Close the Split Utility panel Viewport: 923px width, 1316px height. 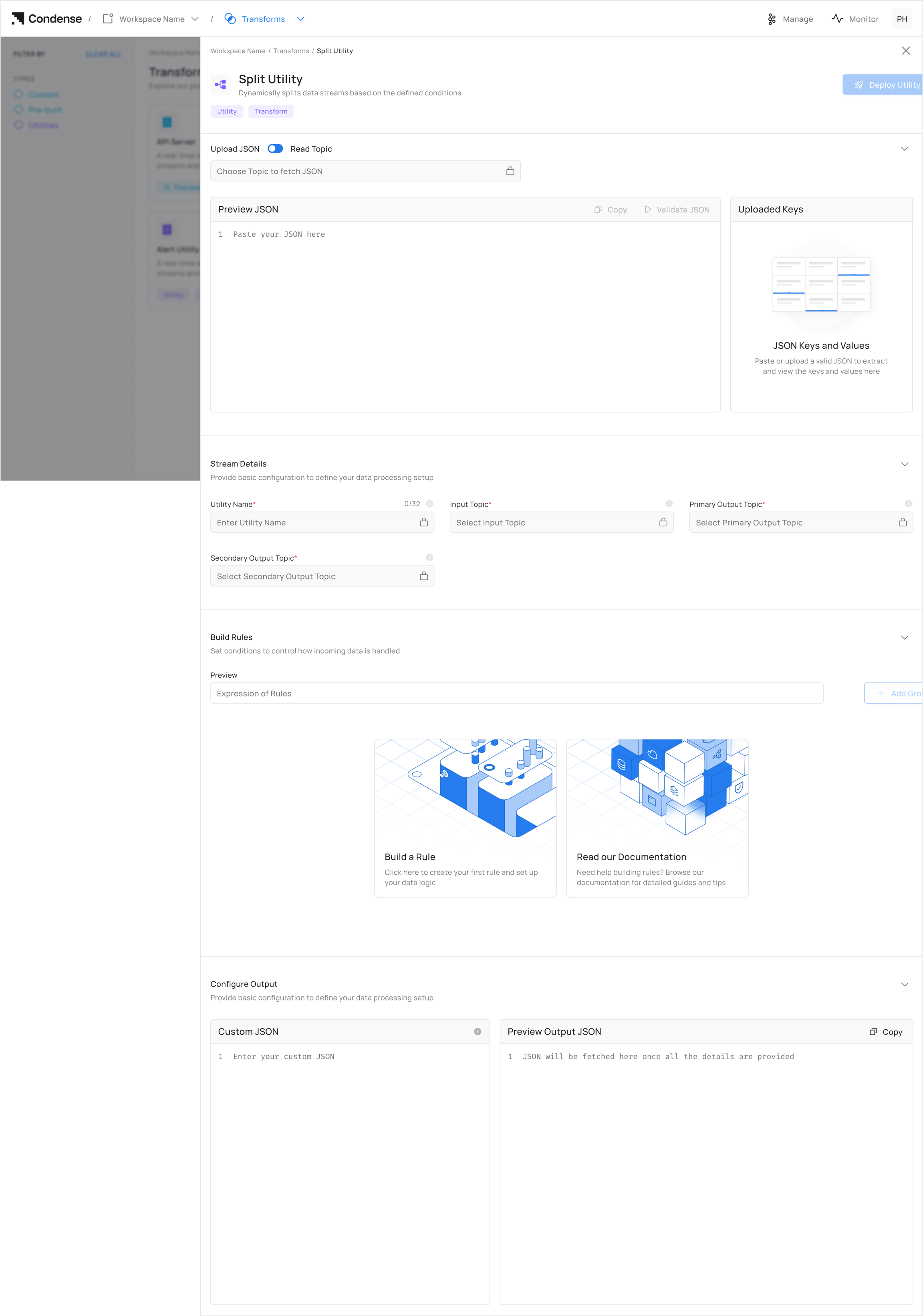906,50
